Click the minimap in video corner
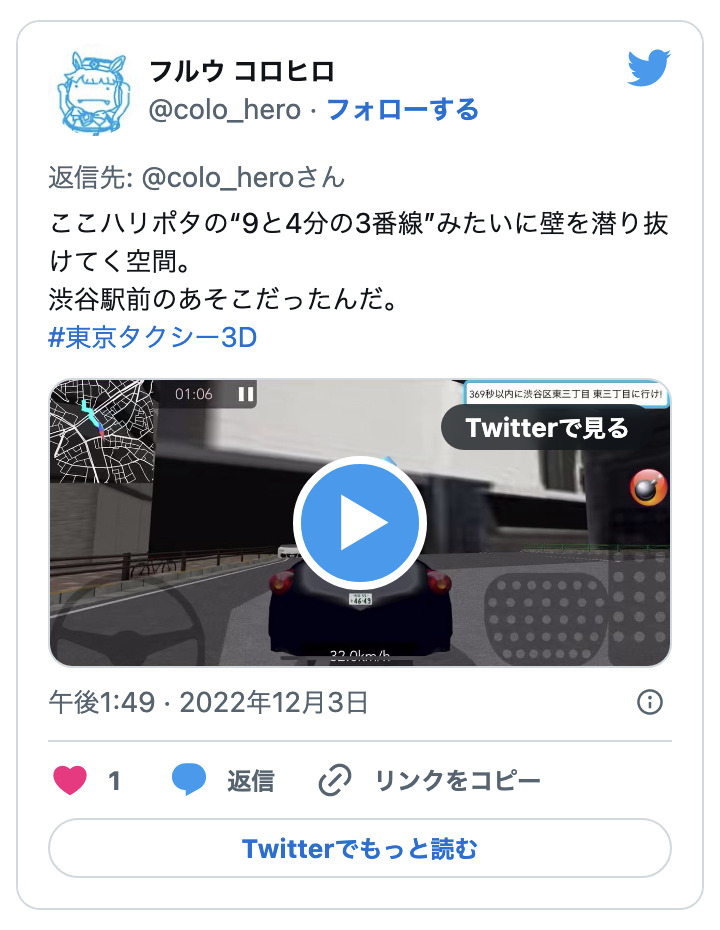Viewport: 720px width, 930px height. 102,431
